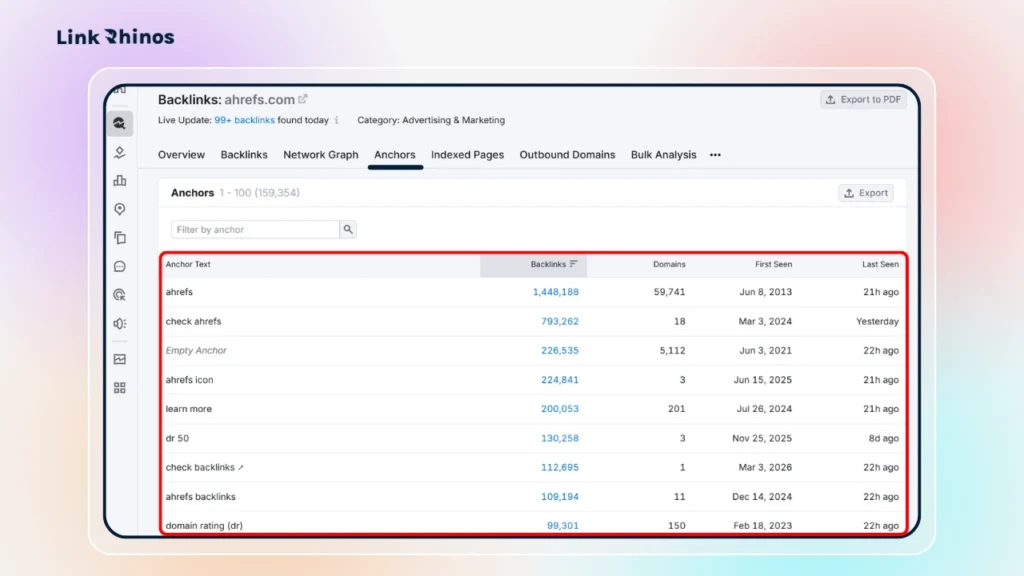1024x576 pixels.
Task: Open the sidebar icon just below the active one
Action: click(x=120, y=152)
